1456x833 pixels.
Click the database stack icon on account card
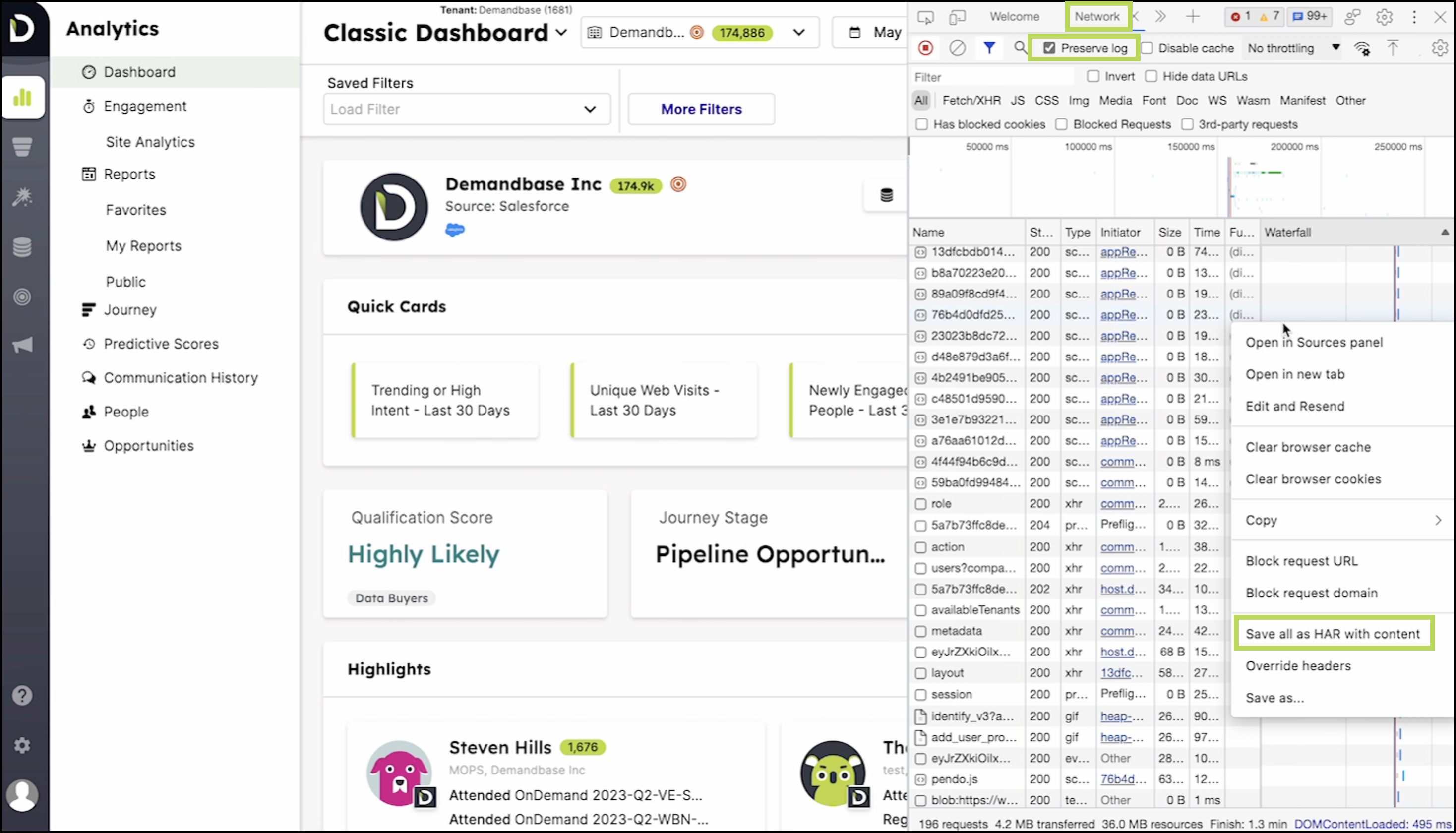(x=886, y=195)
